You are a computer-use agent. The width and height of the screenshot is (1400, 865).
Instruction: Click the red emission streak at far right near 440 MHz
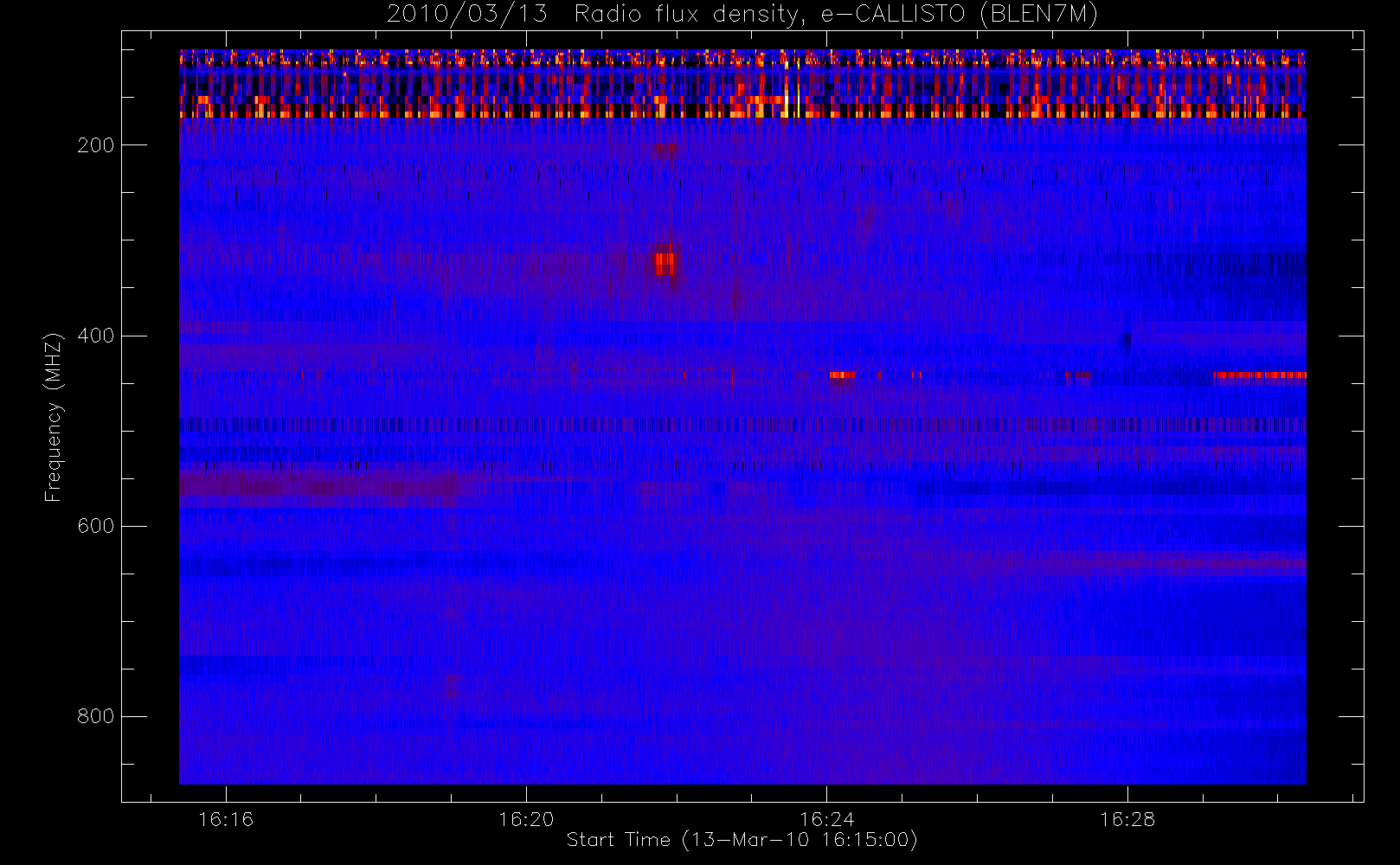(x=1260, y=375)
